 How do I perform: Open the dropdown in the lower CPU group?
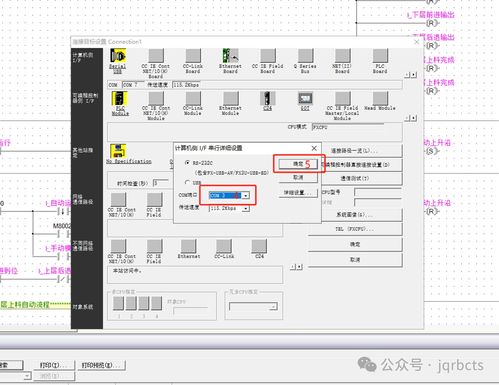tap(253, 306)
